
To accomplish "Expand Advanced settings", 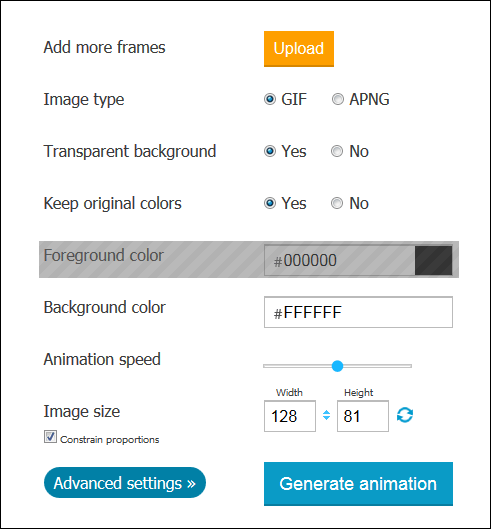I will coord(125,483).
